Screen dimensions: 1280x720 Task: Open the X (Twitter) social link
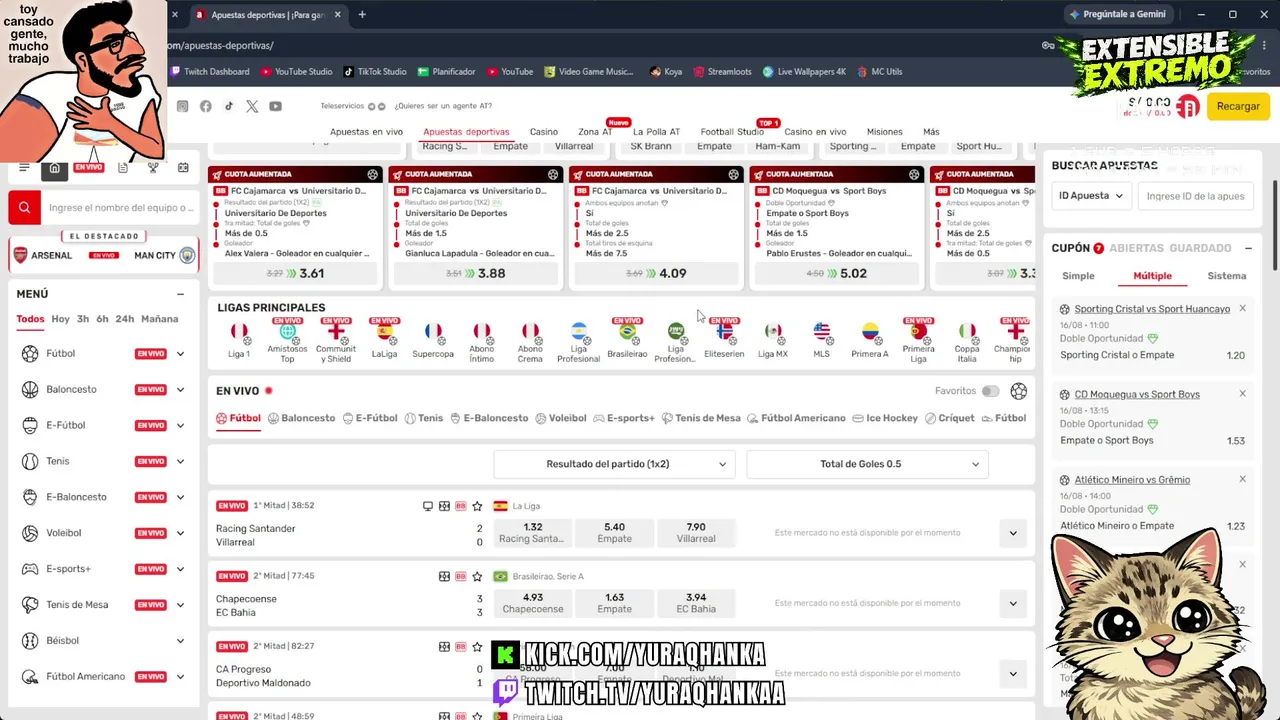(252, 106)
